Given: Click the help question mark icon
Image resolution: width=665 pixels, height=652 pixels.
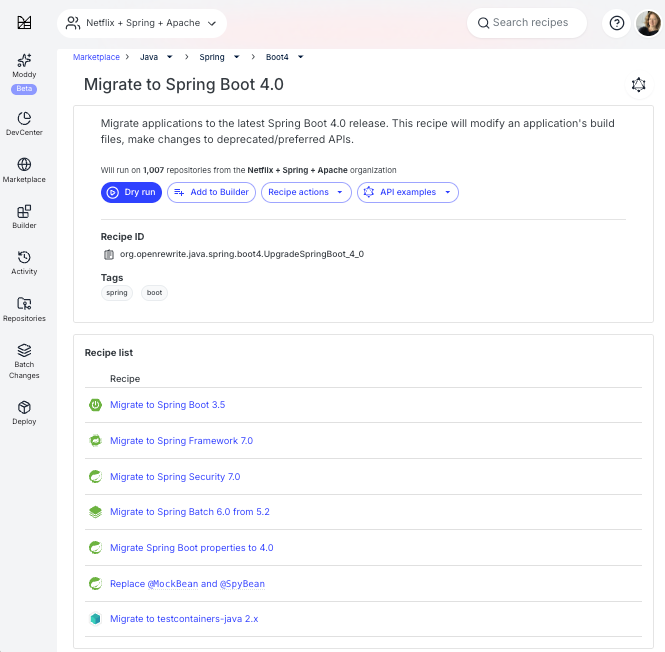Looking at the screenshot, I should [616, 23].
